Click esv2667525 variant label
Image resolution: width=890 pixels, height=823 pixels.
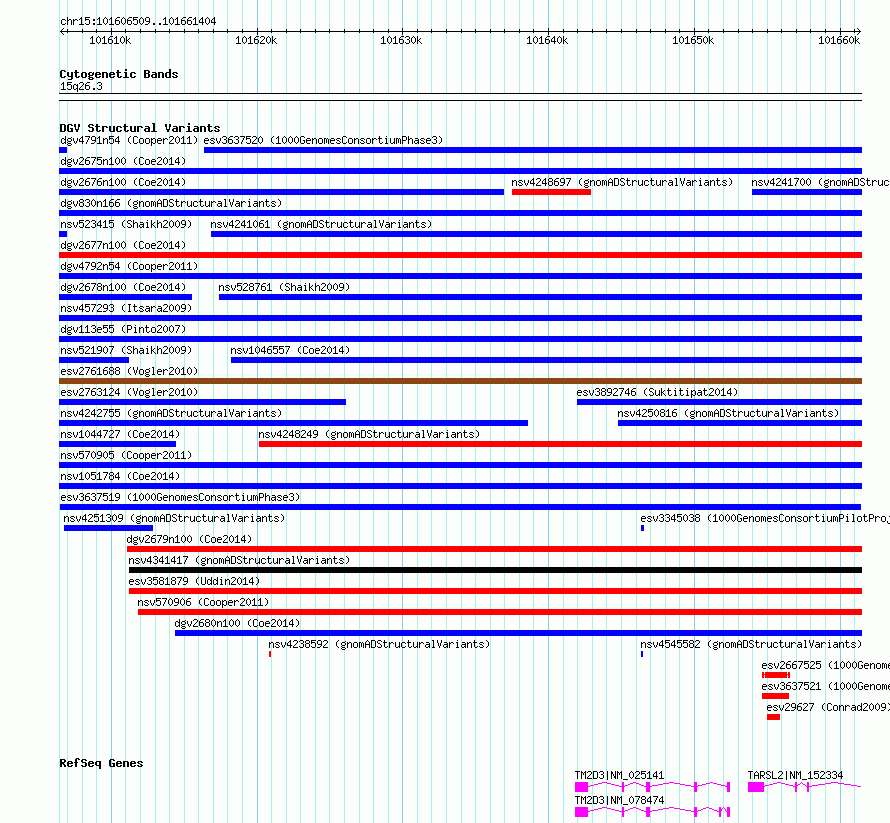(x=825, y=665)
